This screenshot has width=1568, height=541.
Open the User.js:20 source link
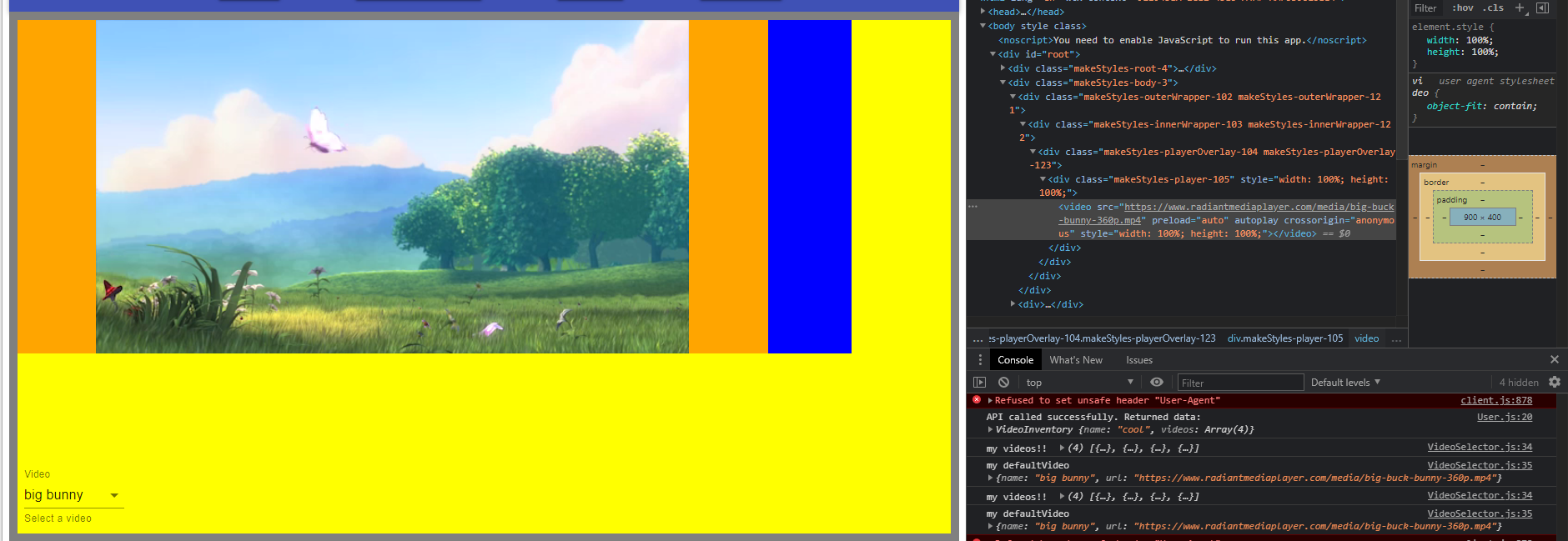click(x=1505, y=417)
